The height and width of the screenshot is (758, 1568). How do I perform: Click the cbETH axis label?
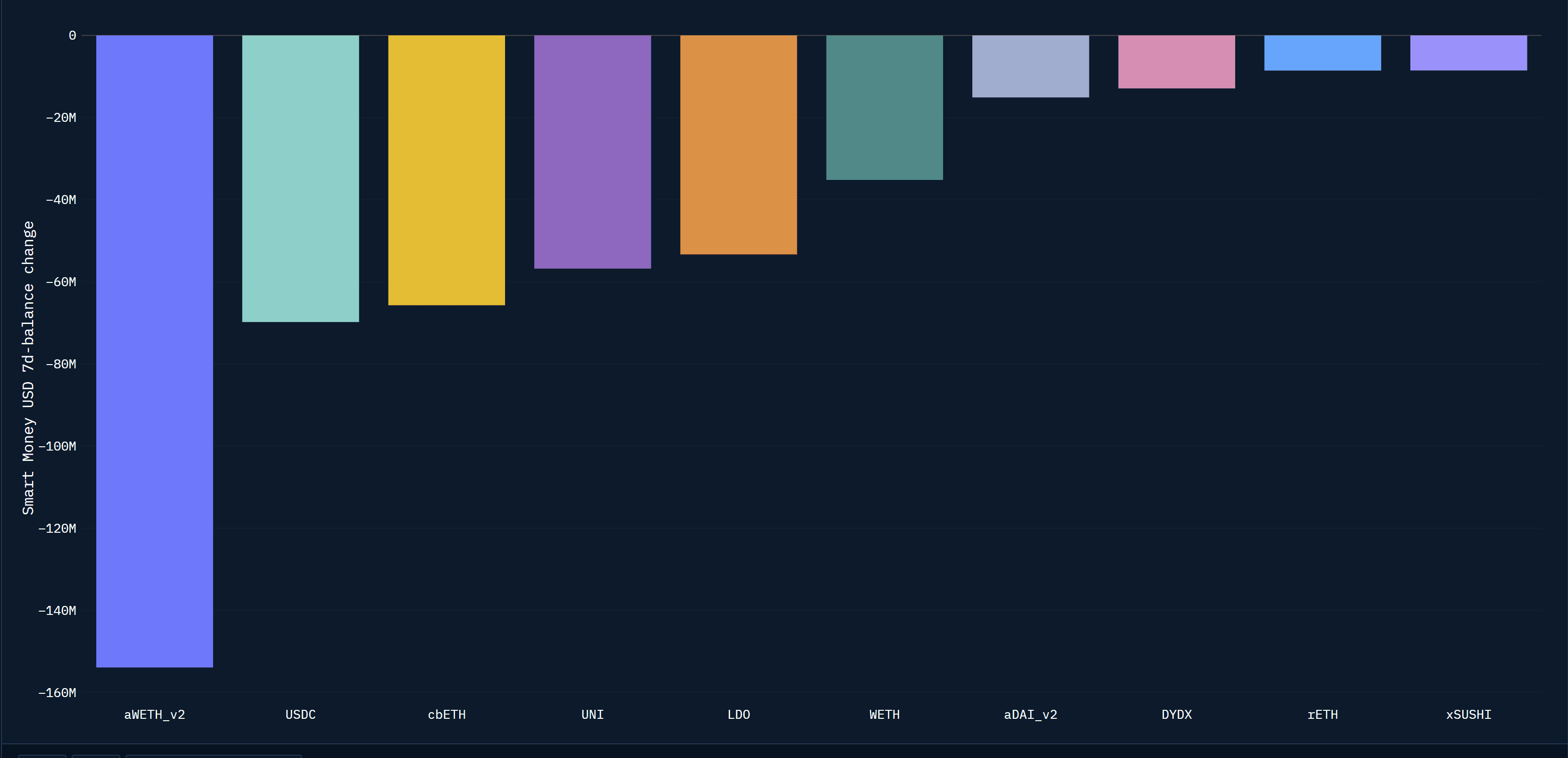(x=446, y=715)
